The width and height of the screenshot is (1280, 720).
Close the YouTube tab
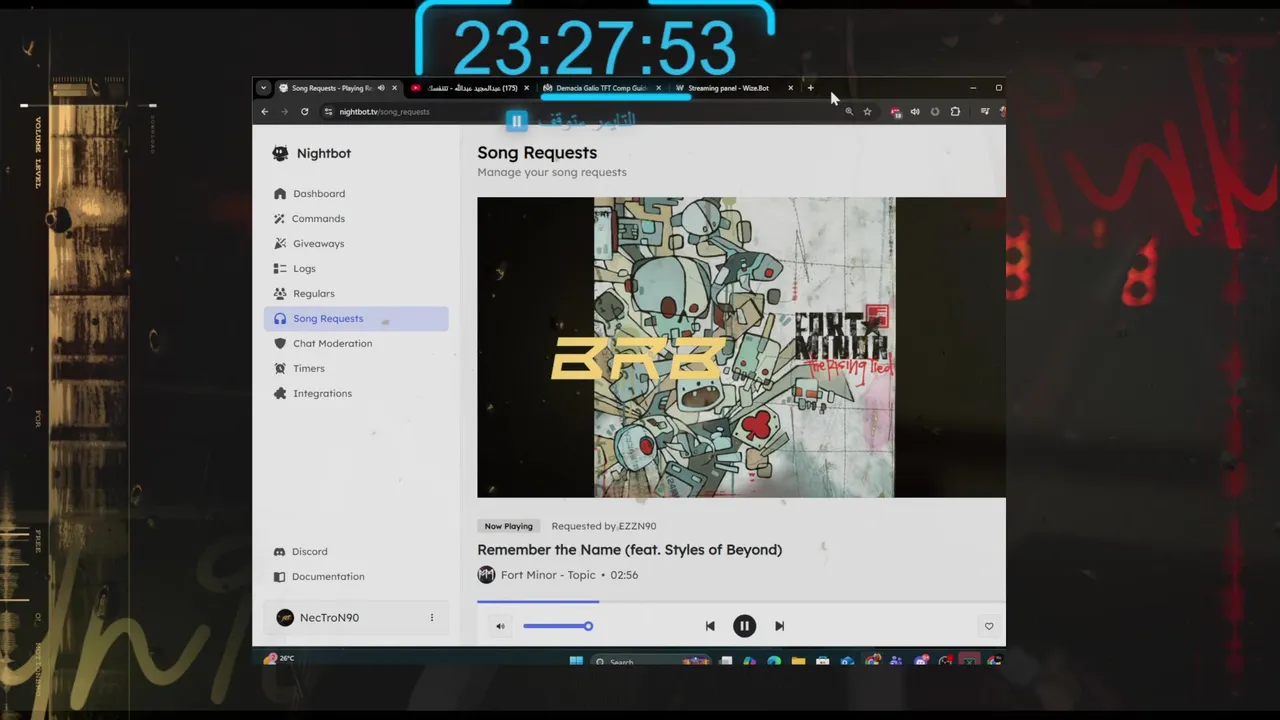tap(527, 88)
